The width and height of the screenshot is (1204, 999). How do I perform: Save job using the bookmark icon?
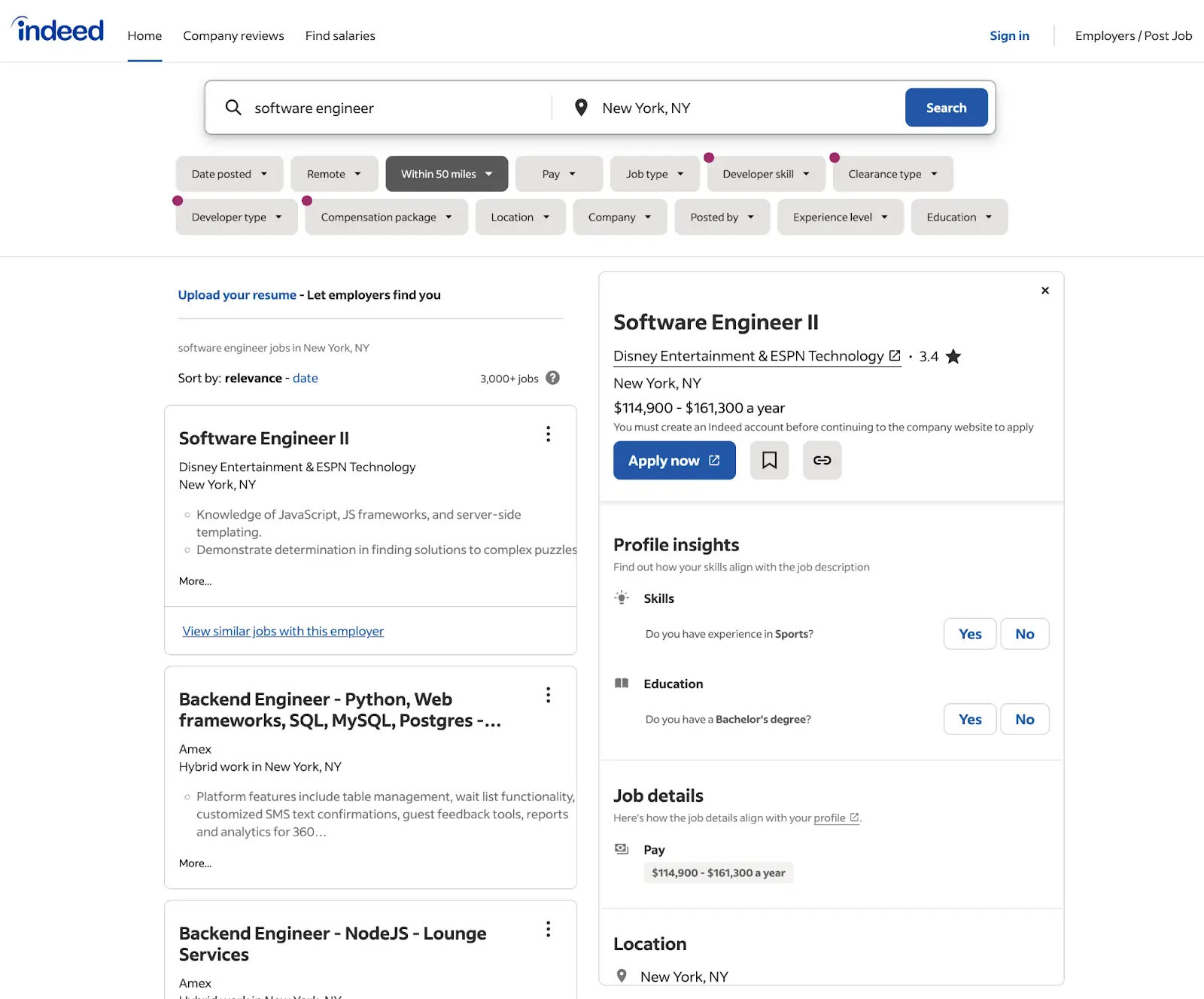click(x=769, y=460)
